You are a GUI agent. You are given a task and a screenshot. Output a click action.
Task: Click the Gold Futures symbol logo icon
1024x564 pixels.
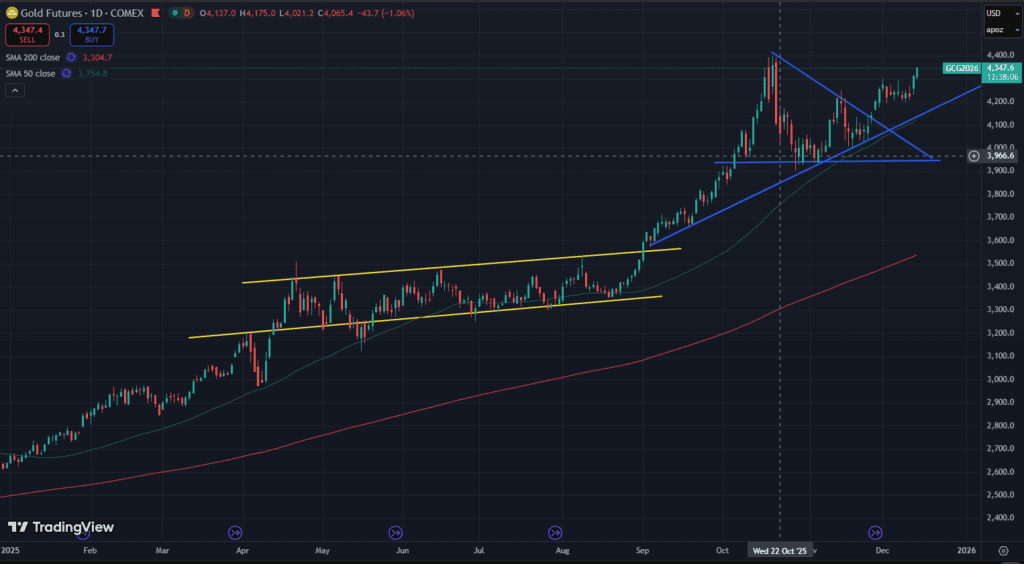pos(11,13)
